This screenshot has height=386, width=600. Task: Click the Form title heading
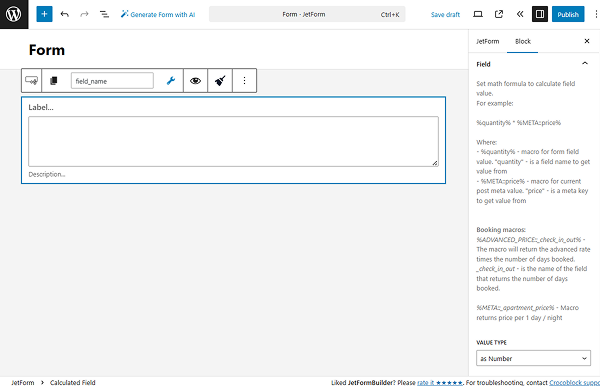click(x=47, y=50)
